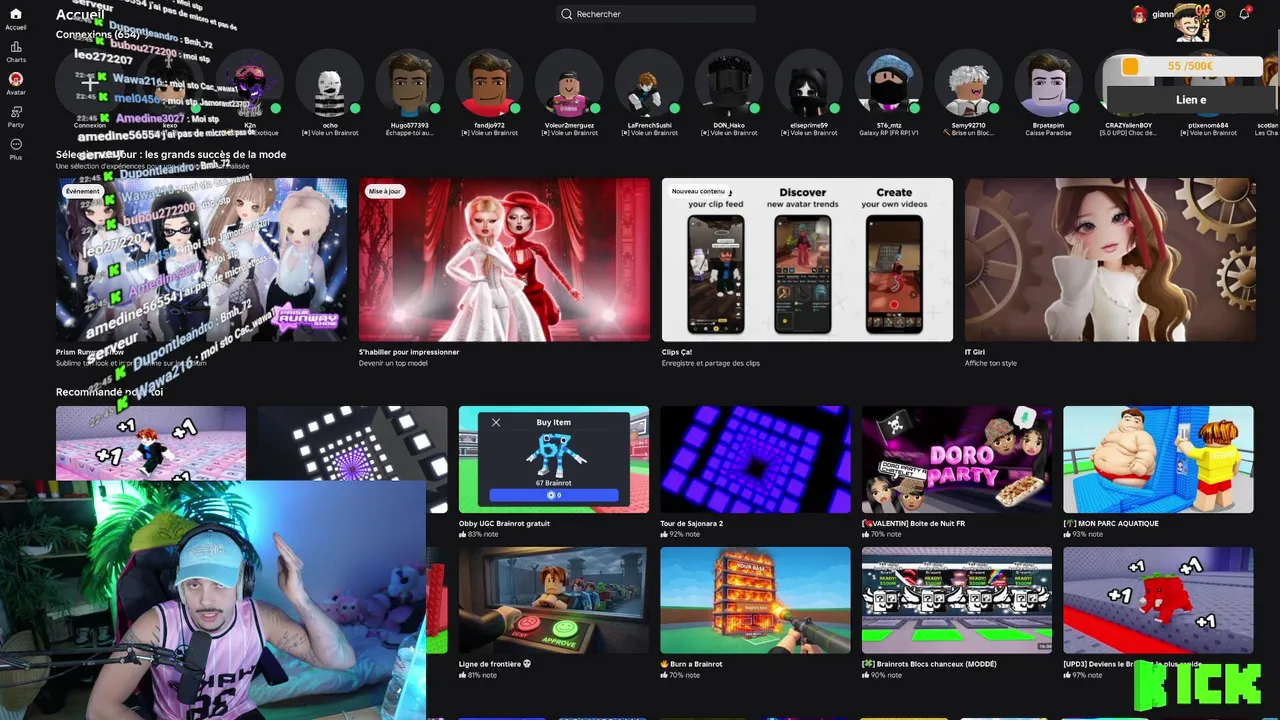Open fandjo972's avatar in connections

[x=489, y=84]
